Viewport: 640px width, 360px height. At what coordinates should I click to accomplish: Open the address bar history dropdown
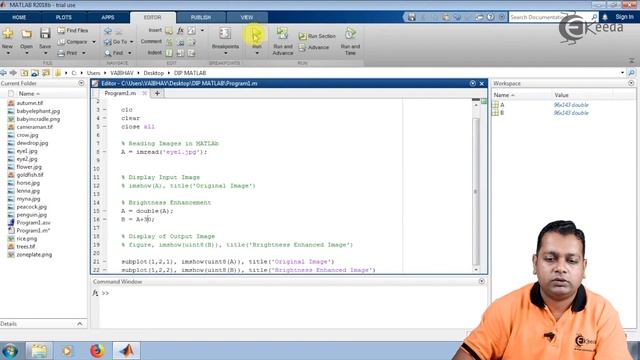click(622, 73)
